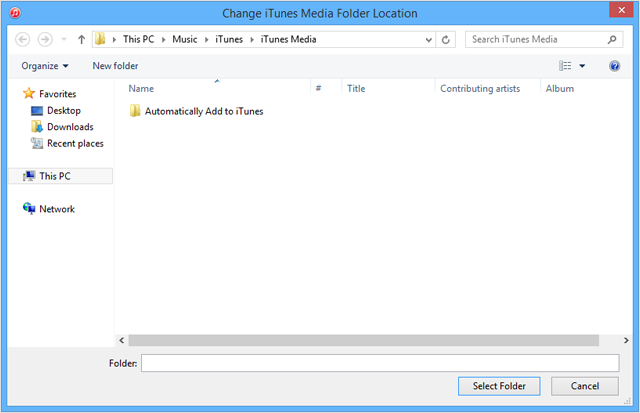Click the search magnifier icon
640x413 pixels.
tap(612, 39)
